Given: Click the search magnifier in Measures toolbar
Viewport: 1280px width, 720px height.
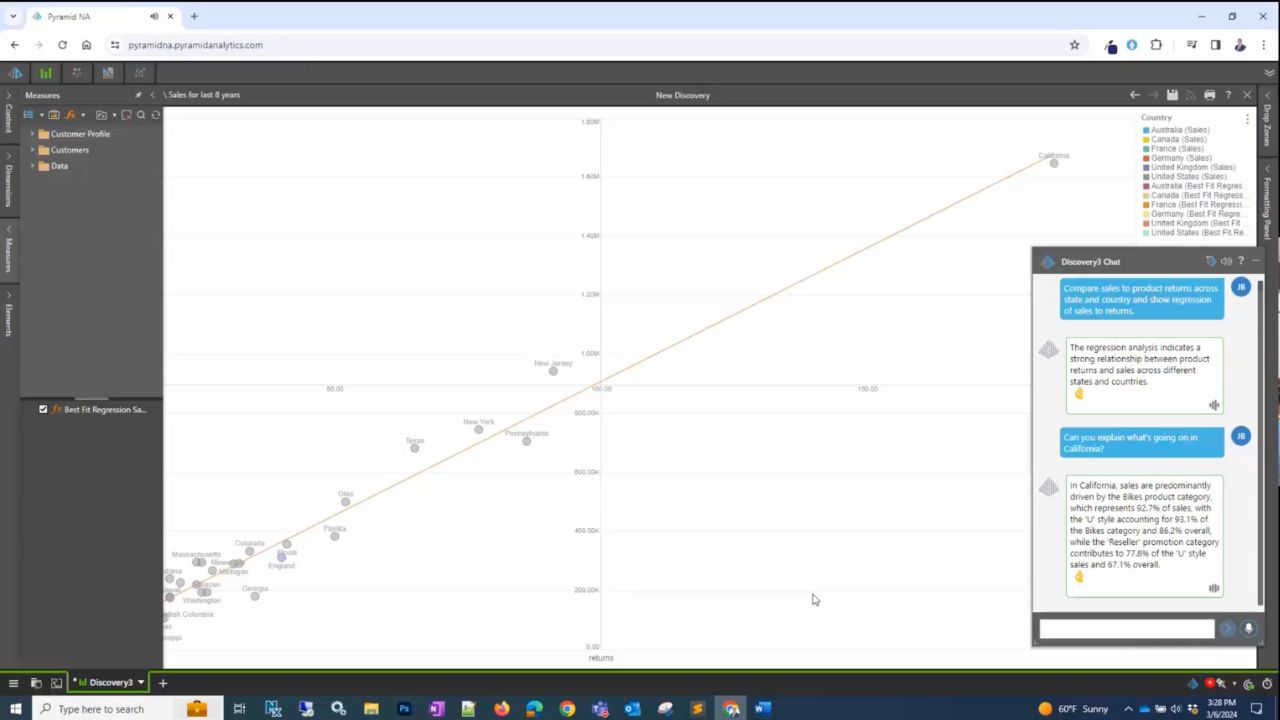Looking at the screenshot, I should (141, 115).
